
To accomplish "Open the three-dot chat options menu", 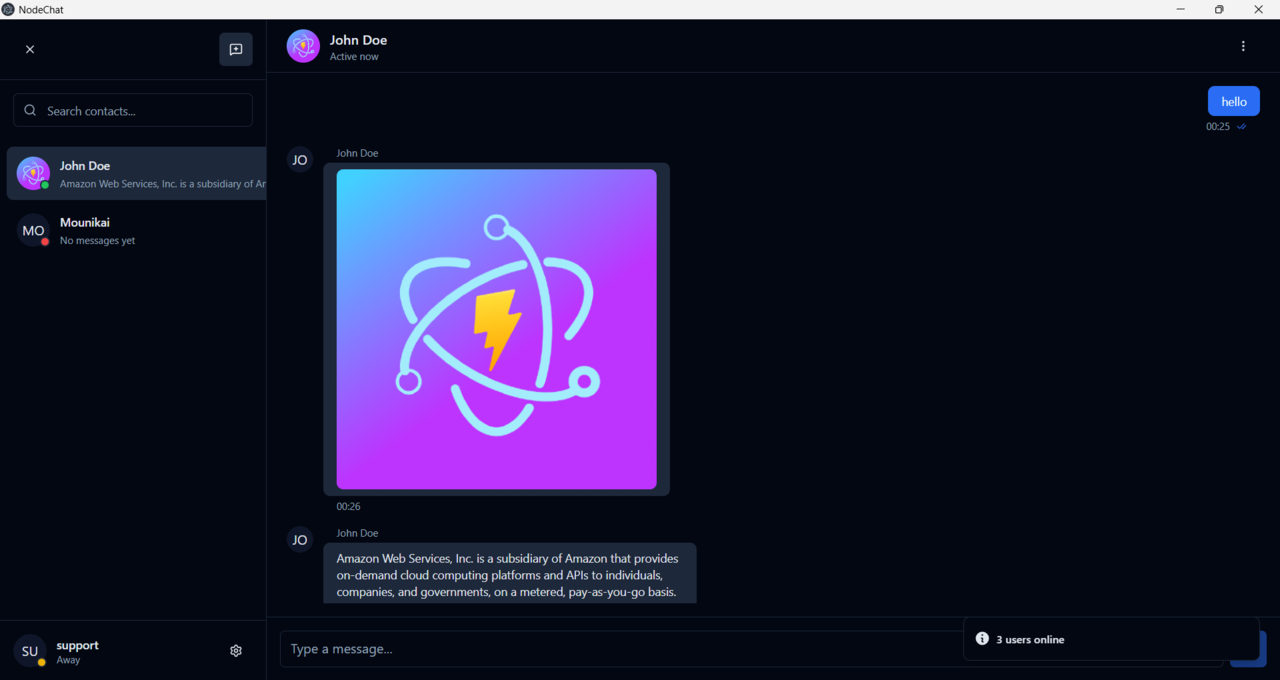I will [x=1243, y=46].
